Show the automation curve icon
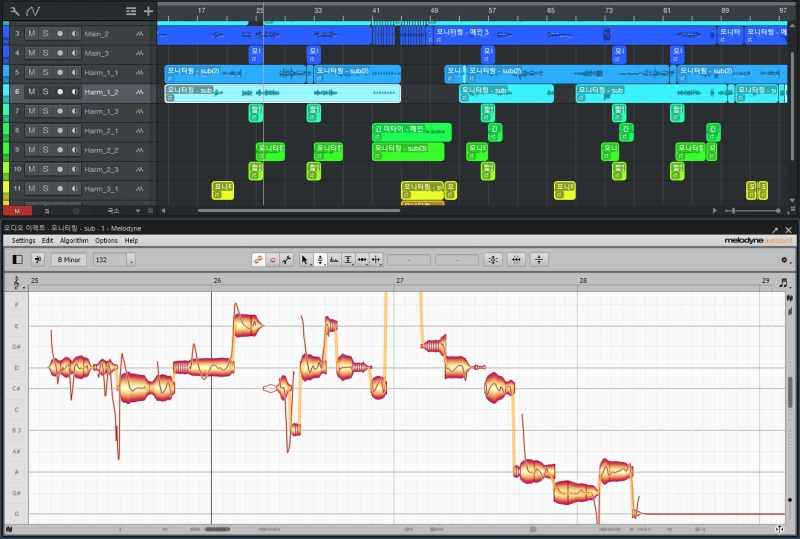The height and width of the screenshot is (539, 800). (33, 11)
